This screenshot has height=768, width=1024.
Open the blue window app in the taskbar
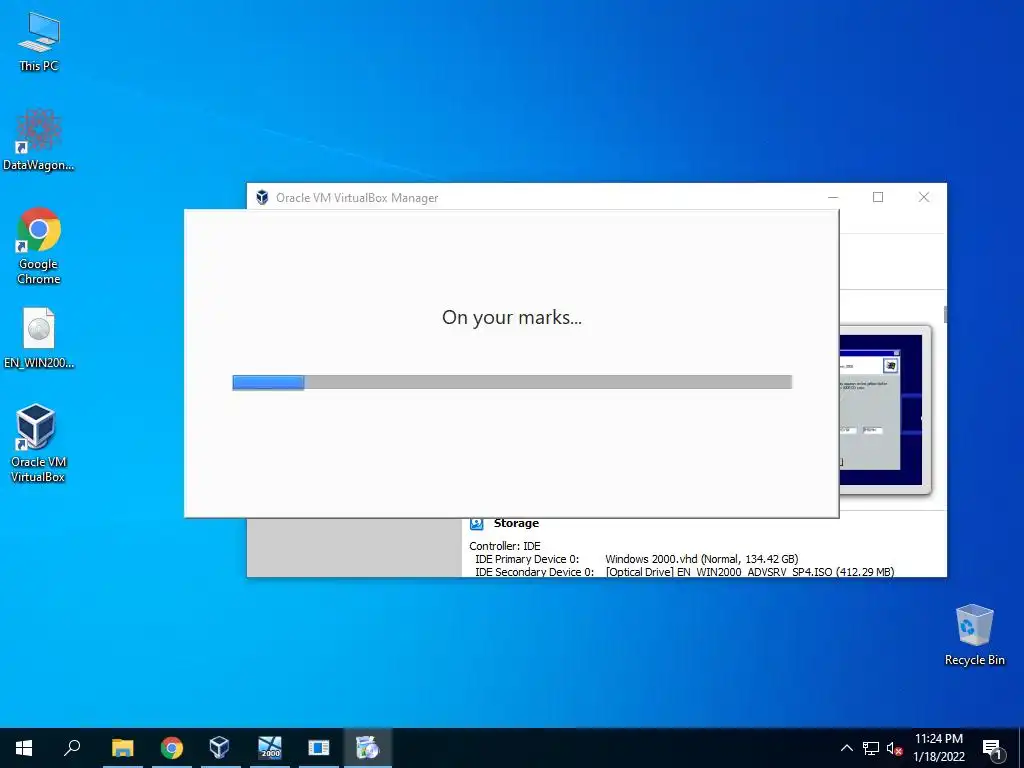(x=318, y=748)
